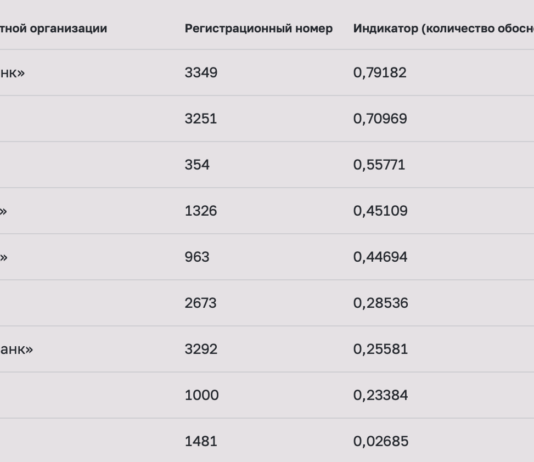
Task: Select registration number 3349
Action: [201, 73]
